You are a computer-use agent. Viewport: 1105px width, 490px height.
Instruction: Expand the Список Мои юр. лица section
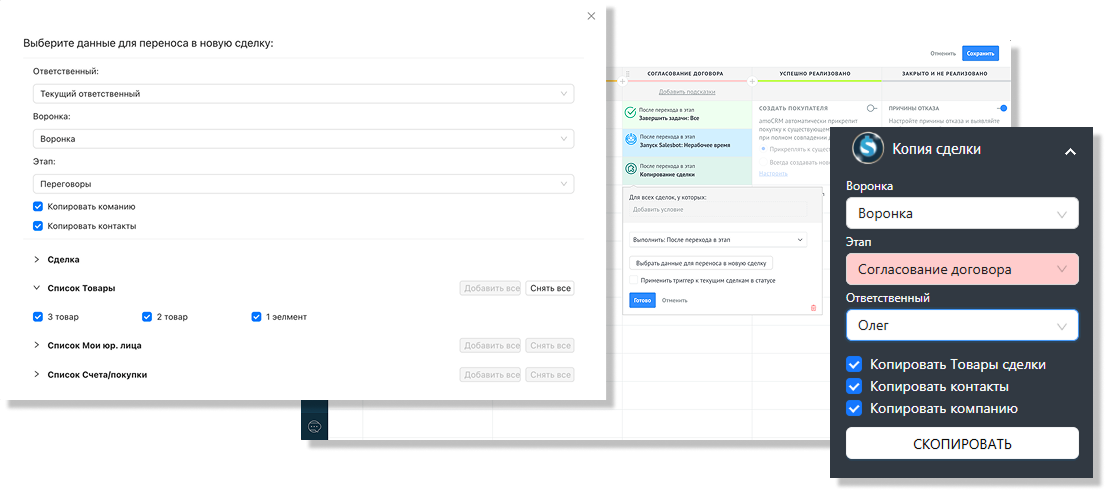[37, 345]
